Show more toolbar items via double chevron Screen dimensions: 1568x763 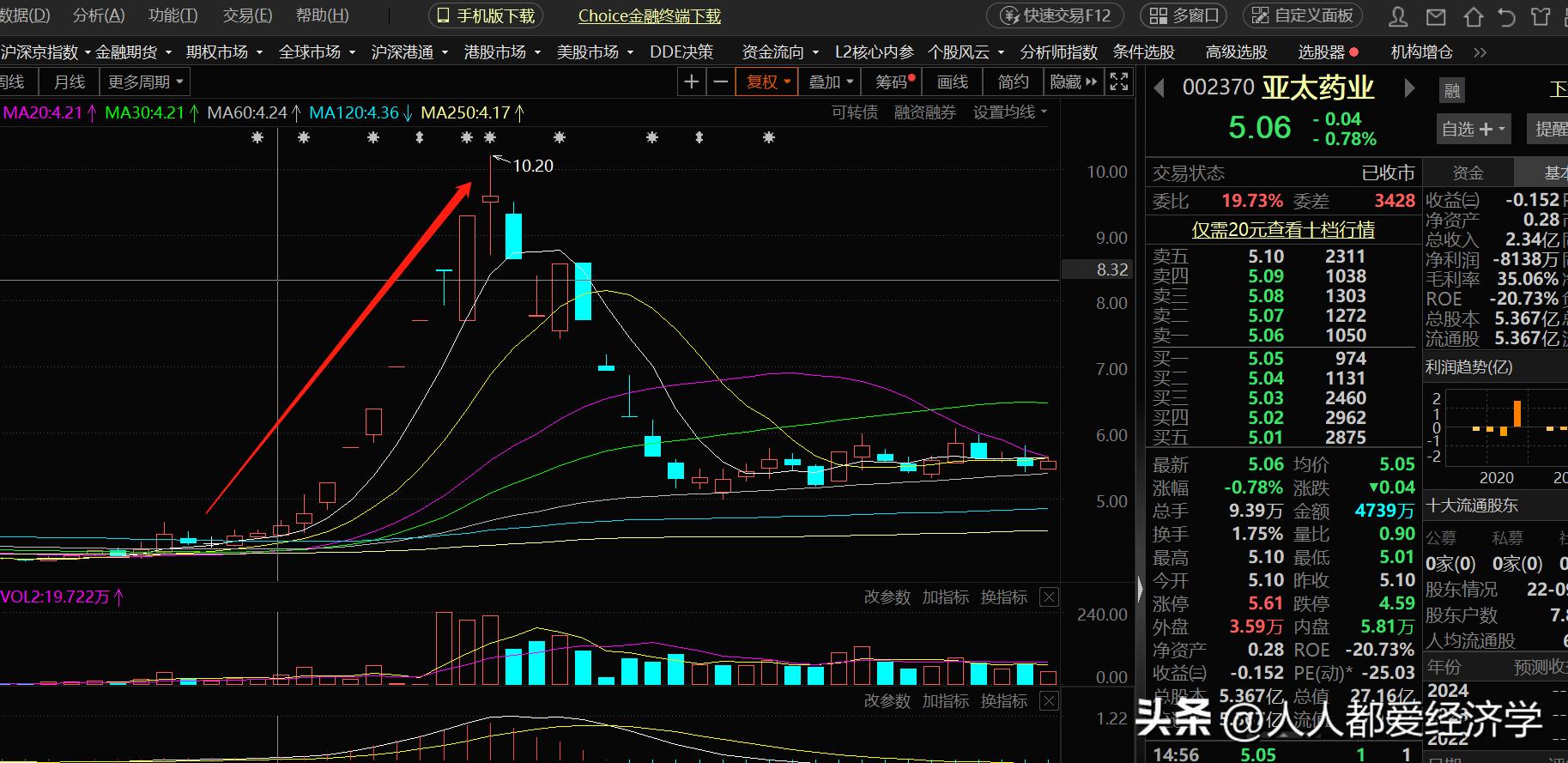point(1480,52)
